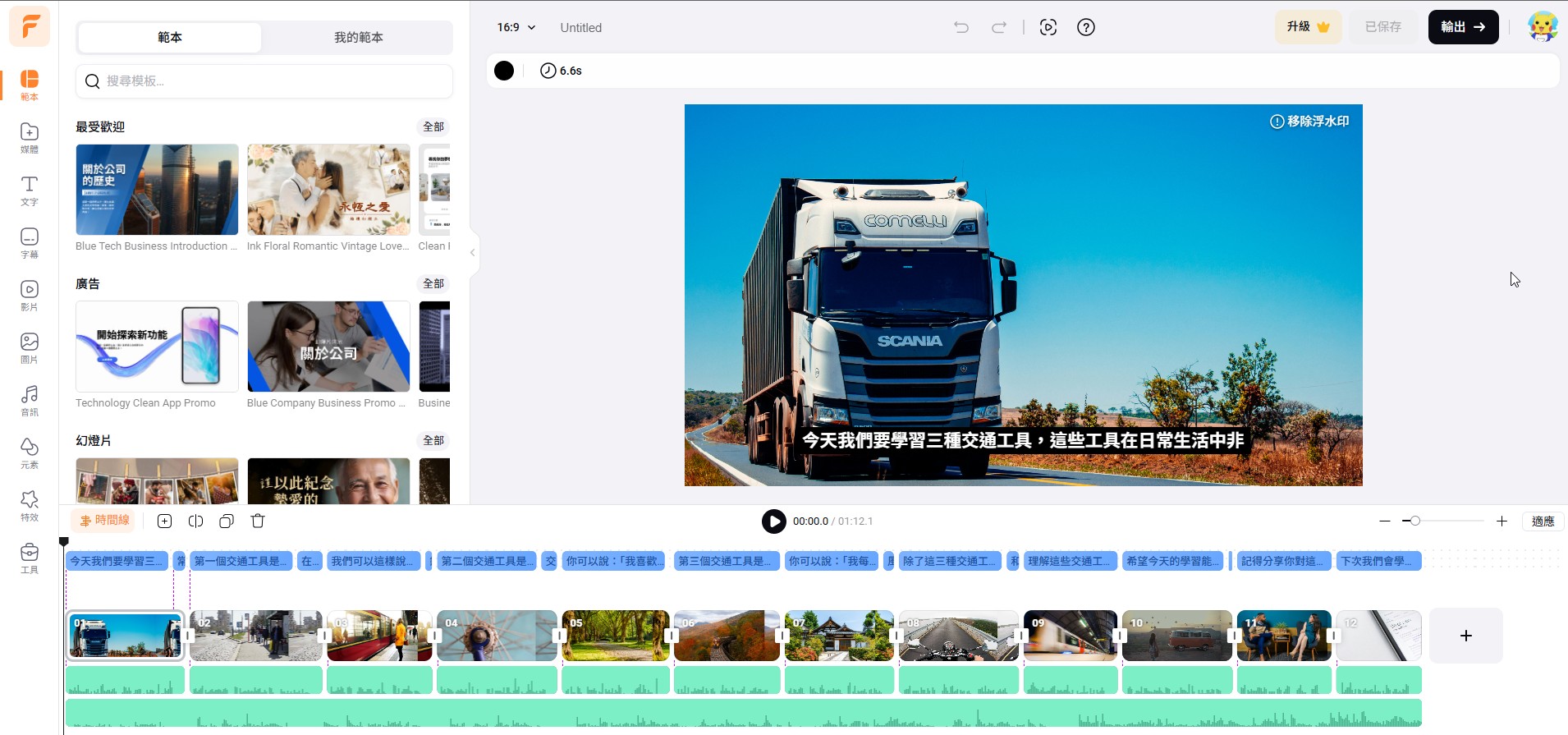Open the 字幕 subtitles panel

(30, 242)
